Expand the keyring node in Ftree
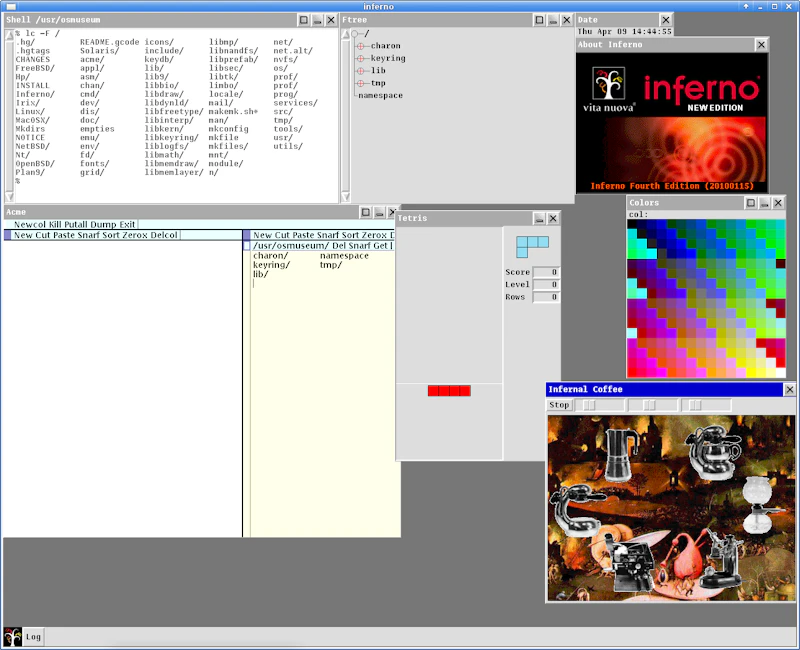This screenshot has width=800, height=650. pos(361,58)
